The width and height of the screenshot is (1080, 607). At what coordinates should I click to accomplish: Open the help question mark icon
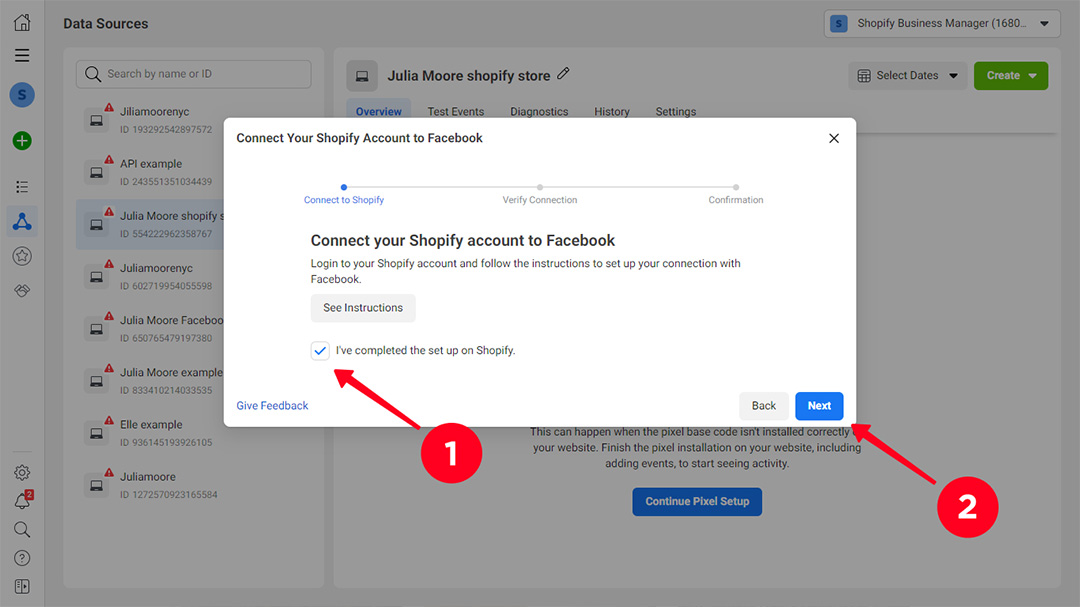coord(22,558)
